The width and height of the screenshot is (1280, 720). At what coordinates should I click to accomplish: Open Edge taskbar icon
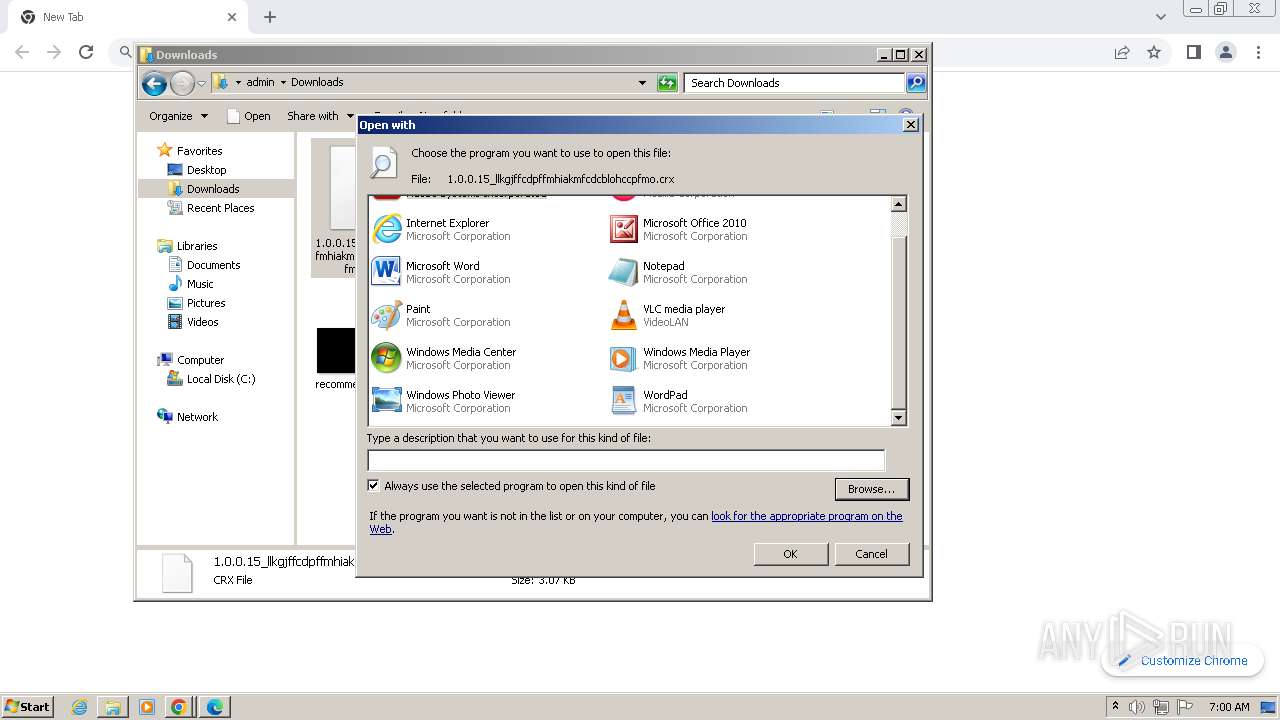click(214, 707)
